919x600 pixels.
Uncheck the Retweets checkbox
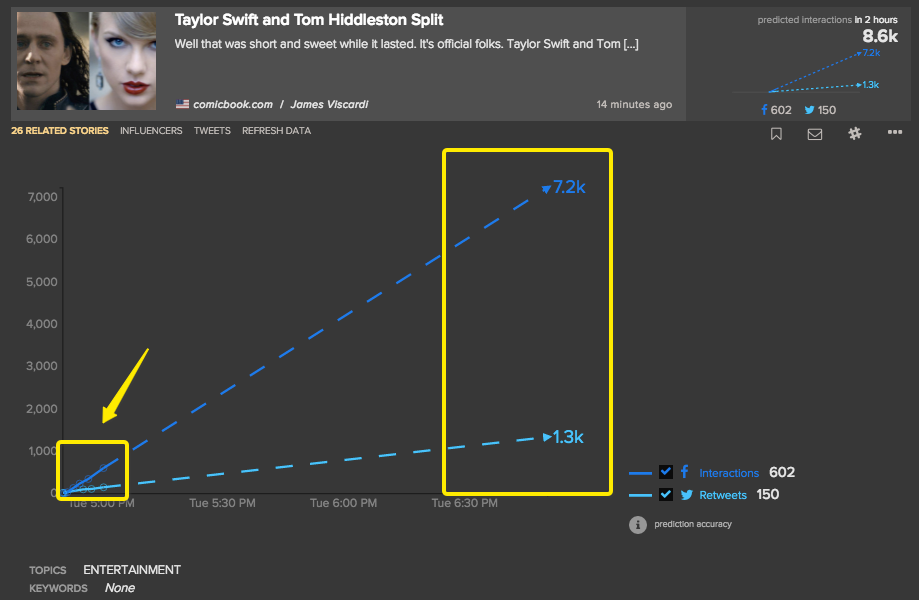[x=666, y=494]
